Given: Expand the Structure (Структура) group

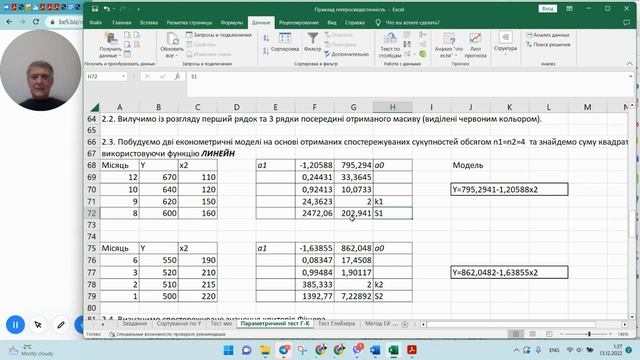Looking at the screenshot, I should pos(505,44).
